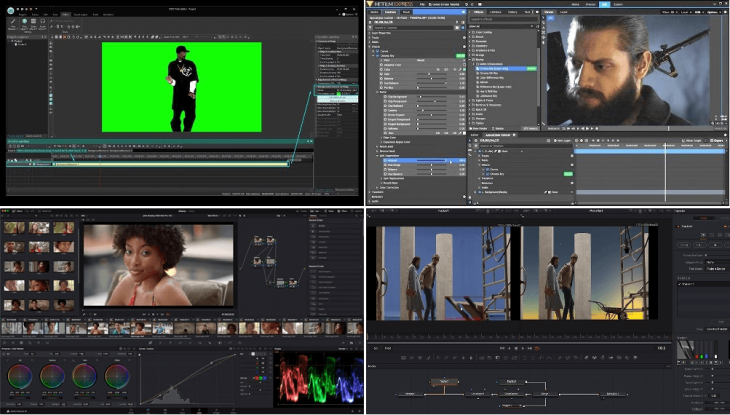Expand the Color Grading folder in HitFilm Effects
The height and width of the screenshot is (415, 730).
pyautogui.click(x=470, y=32)
